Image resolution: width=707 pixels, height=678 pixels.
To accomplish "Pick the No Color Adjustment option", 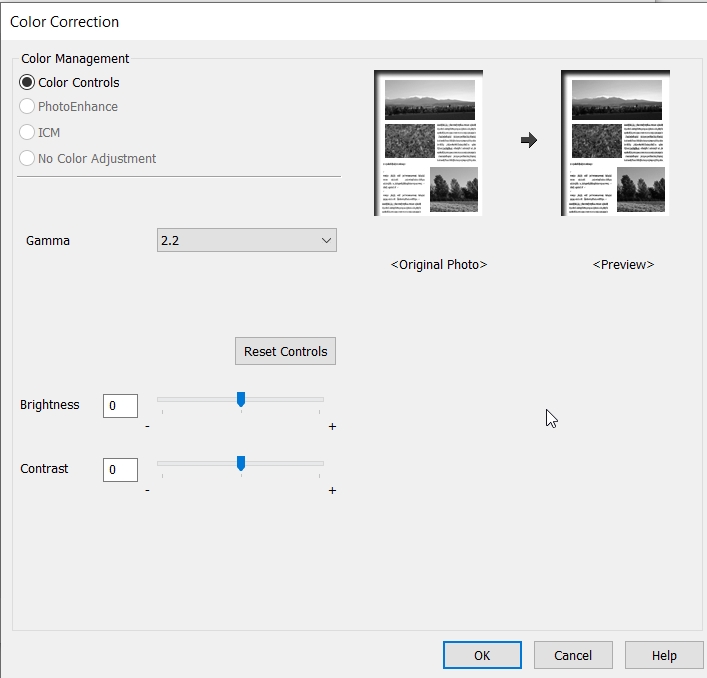I will [27, 158].
